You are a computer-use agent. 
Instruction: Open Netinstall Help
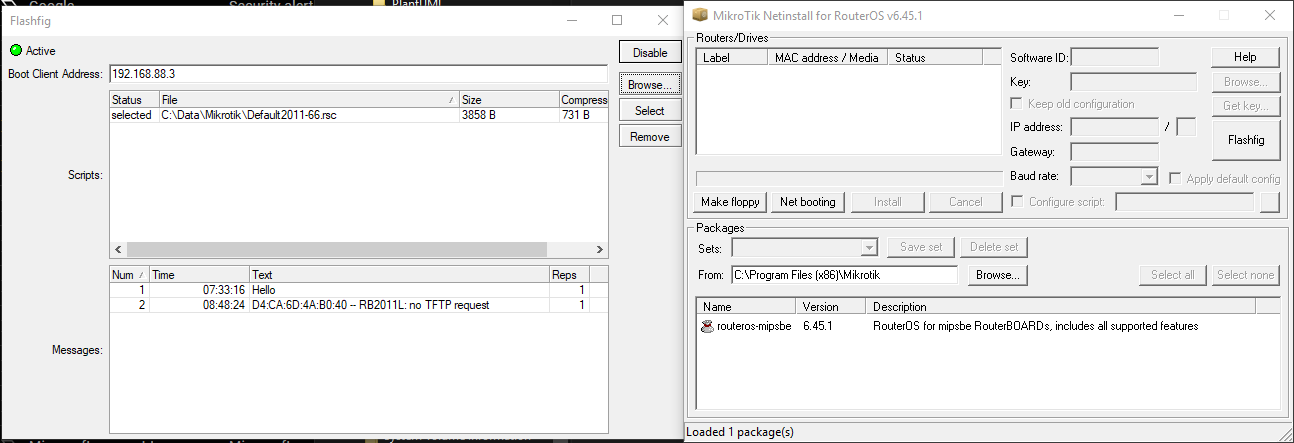tap(1245, 57)
